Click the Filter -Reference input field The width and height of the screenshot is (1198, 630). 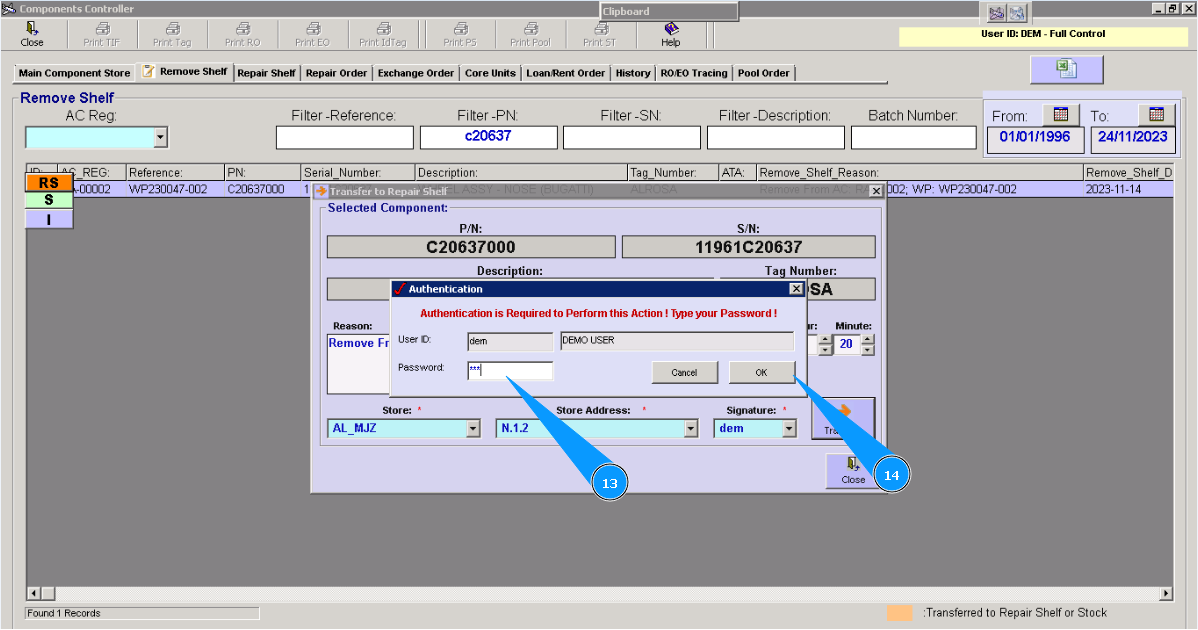point(345,137)
